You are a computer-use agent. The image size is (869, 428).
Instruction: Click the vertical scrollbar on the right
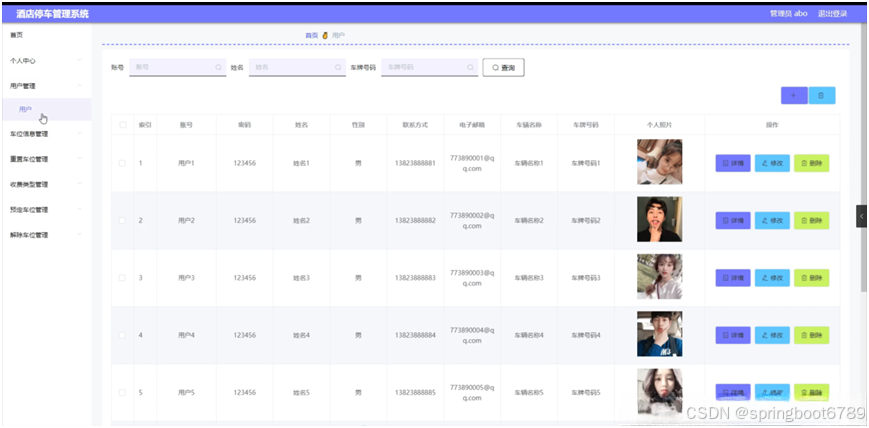865,155
